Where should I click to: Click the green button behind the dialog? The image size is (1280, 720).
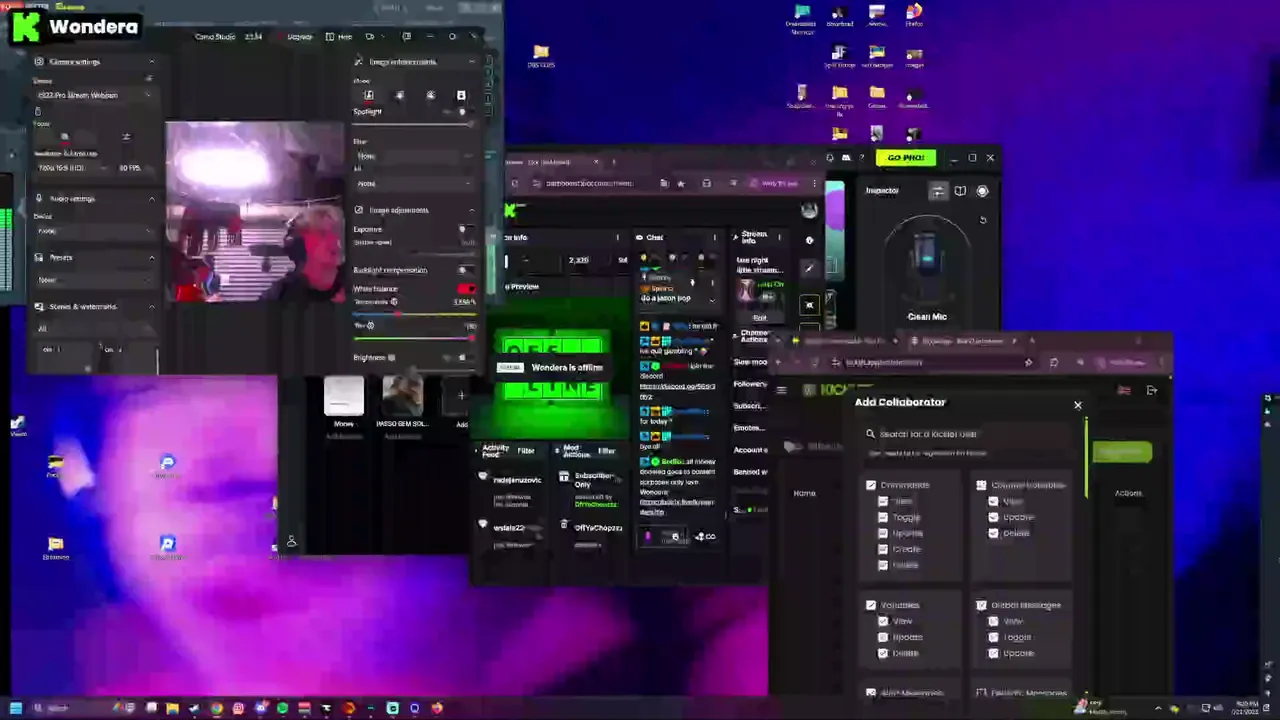[x=1122, y=452]
